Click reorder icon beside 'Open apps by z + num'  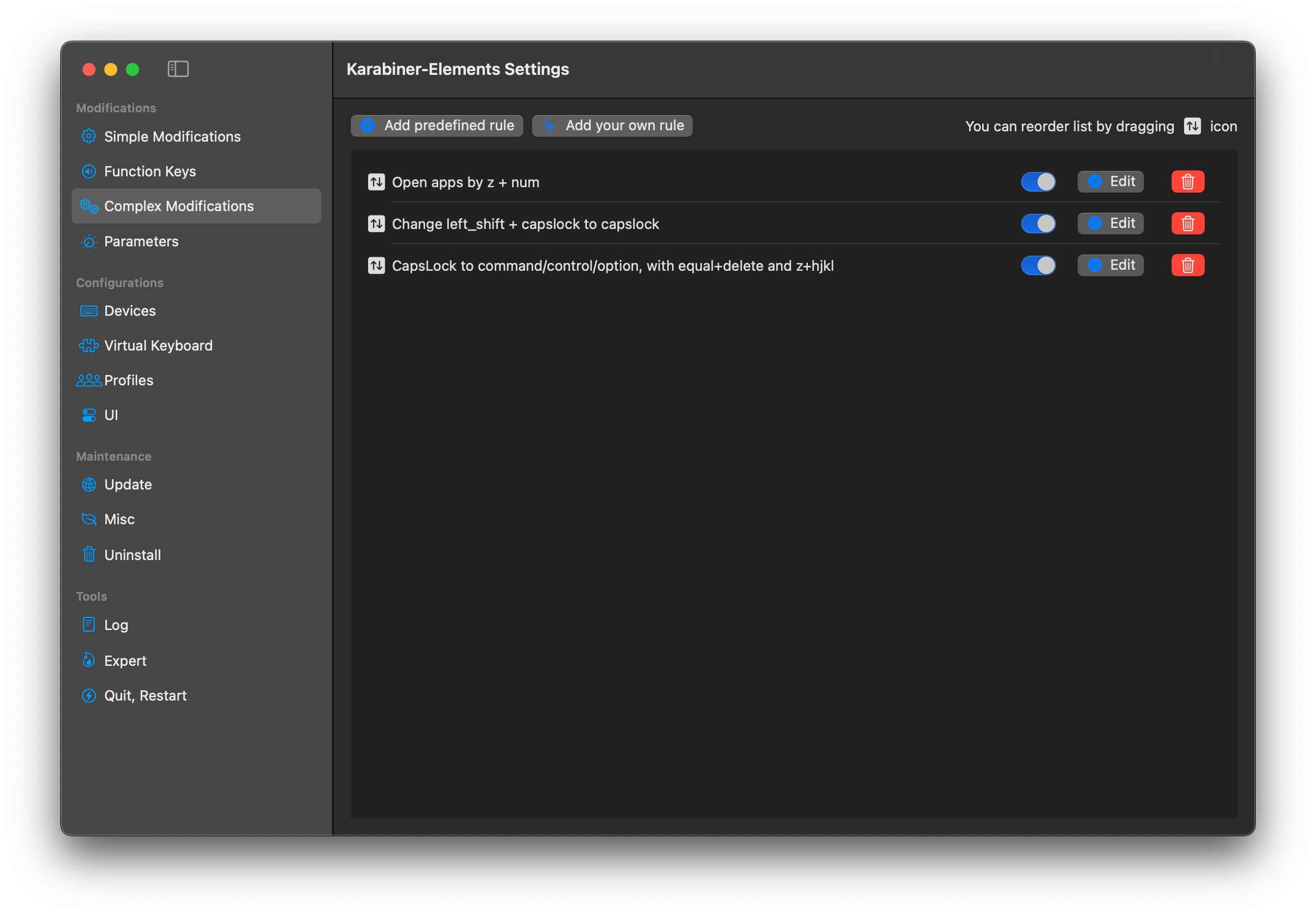point(376,182)
